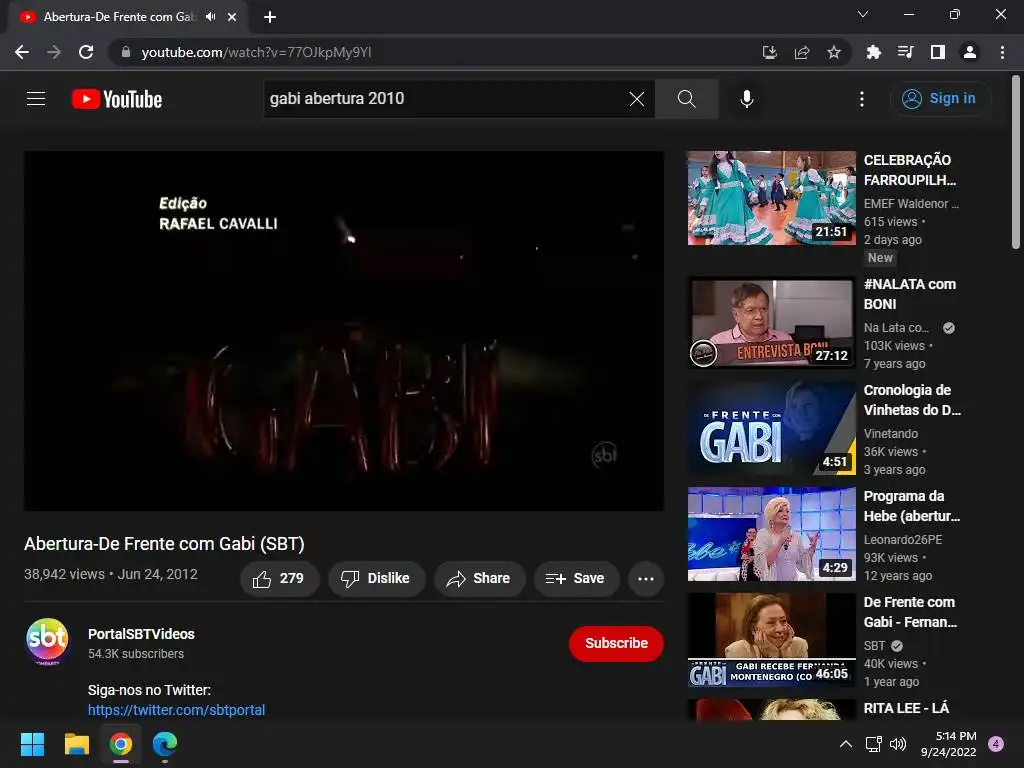
Task: Click the page vertical scrollbar
Action: tap(1016, 163)
